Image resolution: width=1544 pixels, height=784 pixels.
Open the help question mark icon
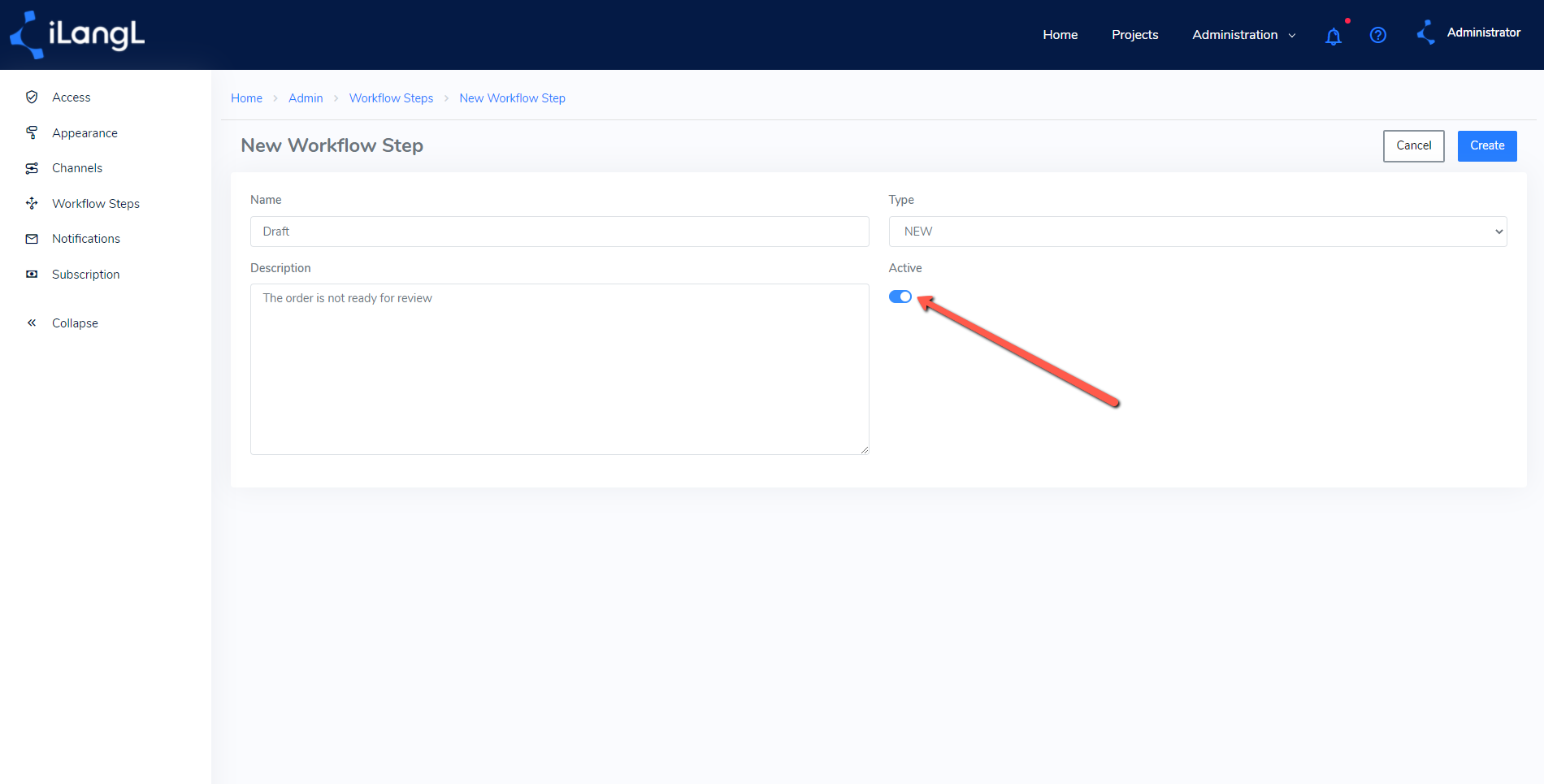tap(1378, 35)
